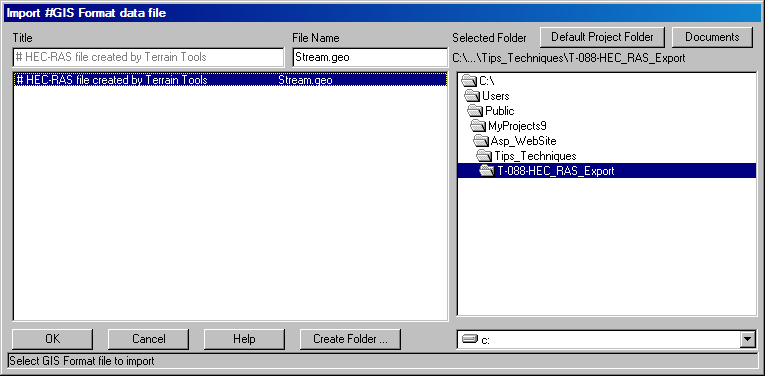
Task: Click the 'c:' text in the drive combo box
Action: tap(485, 340)
